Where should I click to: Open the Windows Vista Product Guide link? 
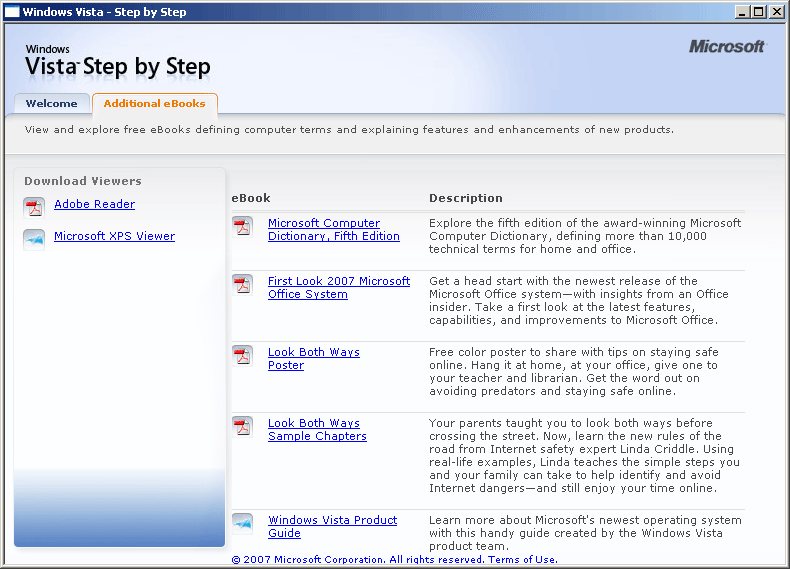point(332,526)
